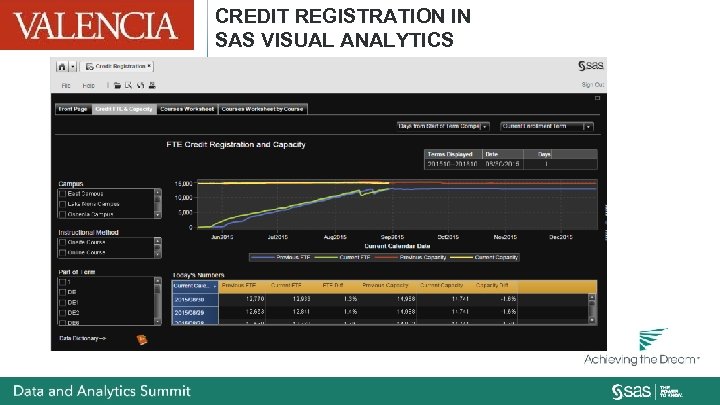The width and height of the screenshot is (720, 405).
Task: Click Campus list scroll up arrow
Action: coord(158,192)
